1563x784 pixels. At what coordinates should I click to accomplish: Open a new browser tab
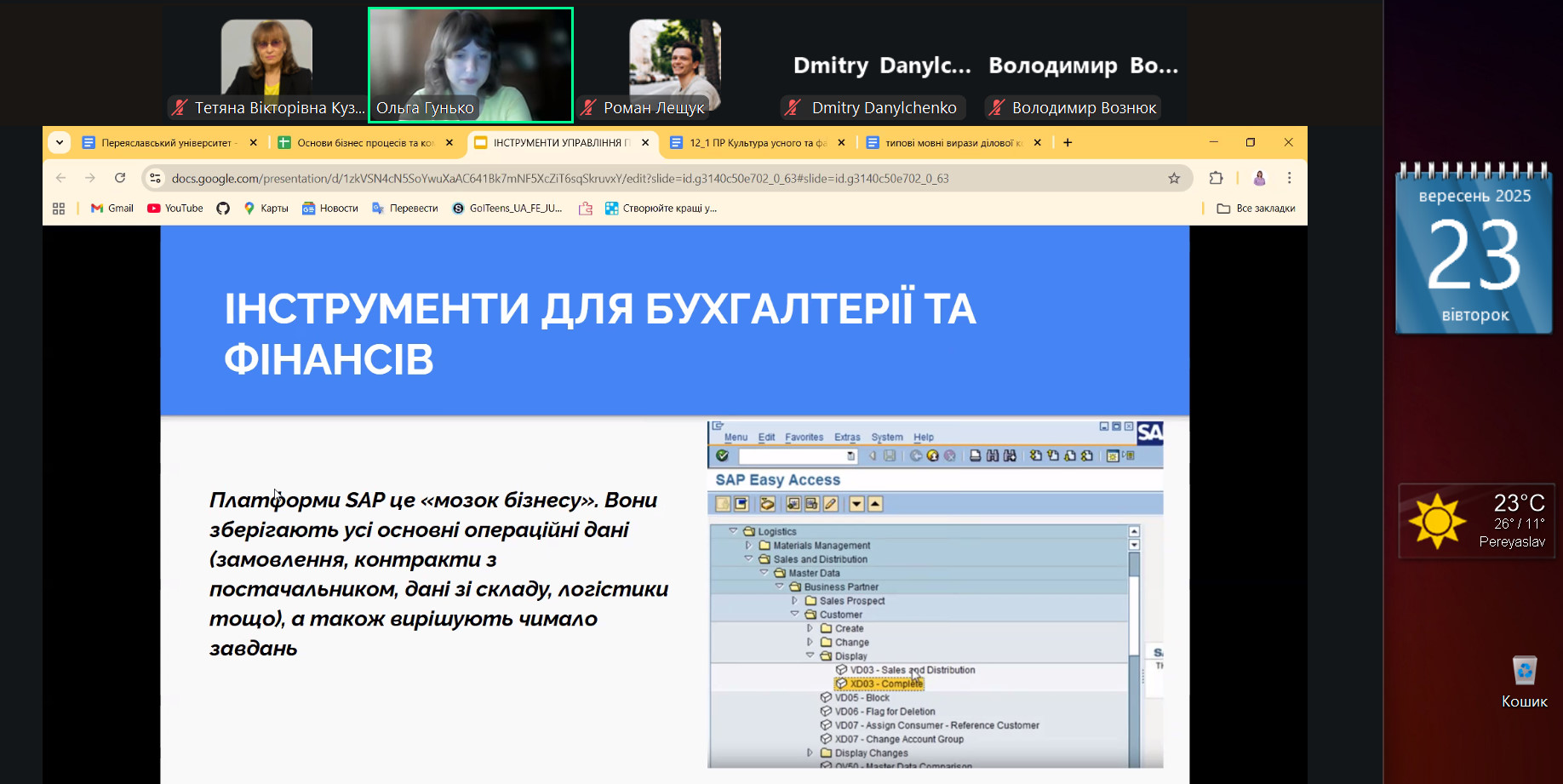pos(1068,142)
